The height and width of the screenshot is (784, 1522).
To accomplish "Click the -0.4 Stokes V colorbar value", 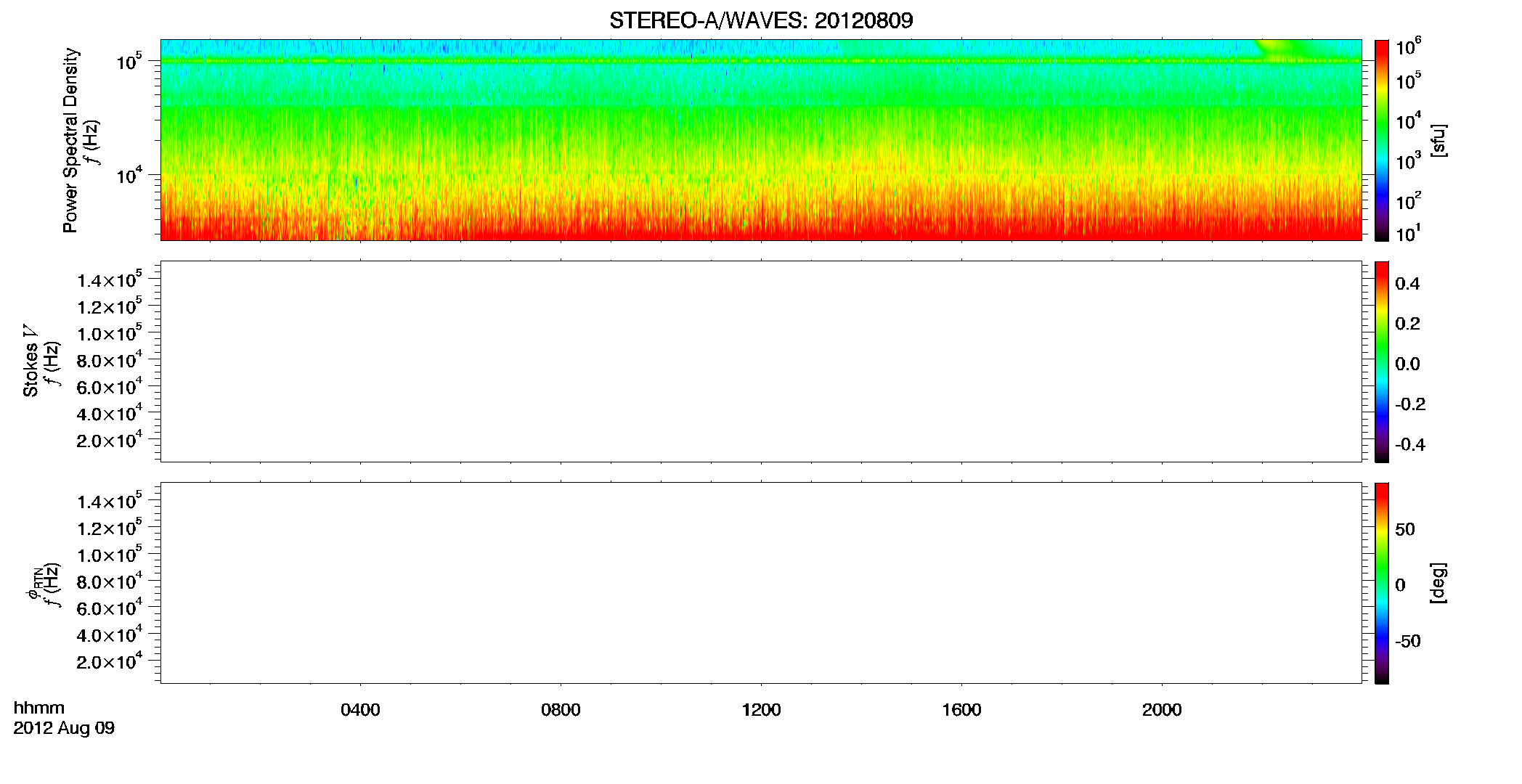I will (x=1410, y=445).
